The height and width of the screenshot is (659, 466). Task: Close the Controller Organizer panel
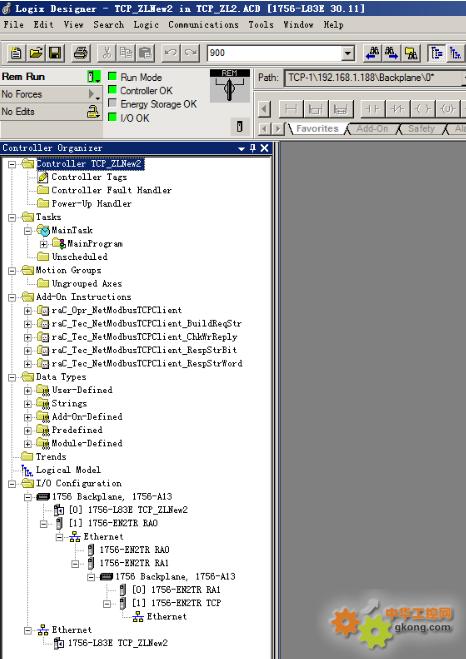[x=264, y=148]
